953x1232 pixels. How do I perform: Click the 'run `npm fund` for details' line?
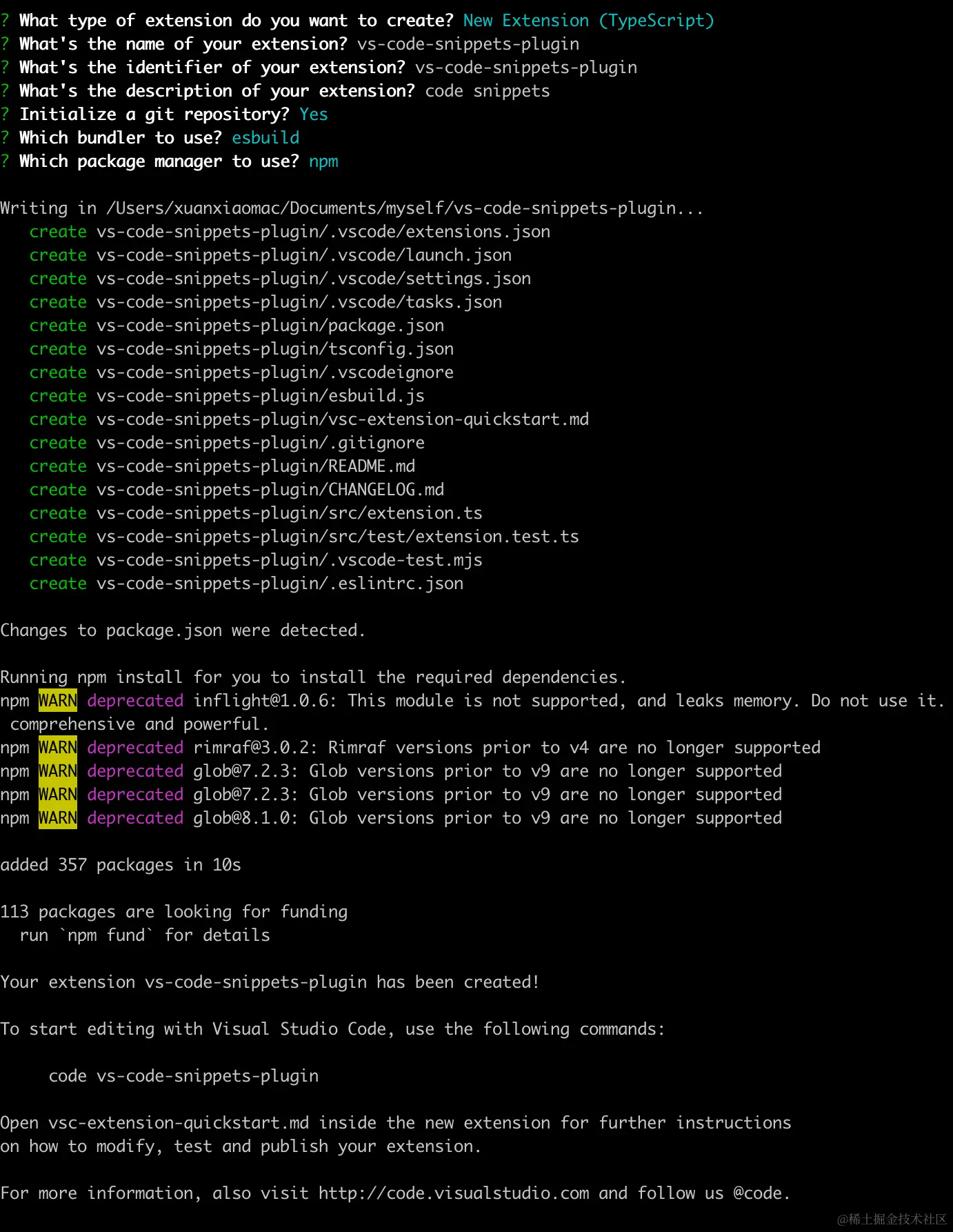145,935
